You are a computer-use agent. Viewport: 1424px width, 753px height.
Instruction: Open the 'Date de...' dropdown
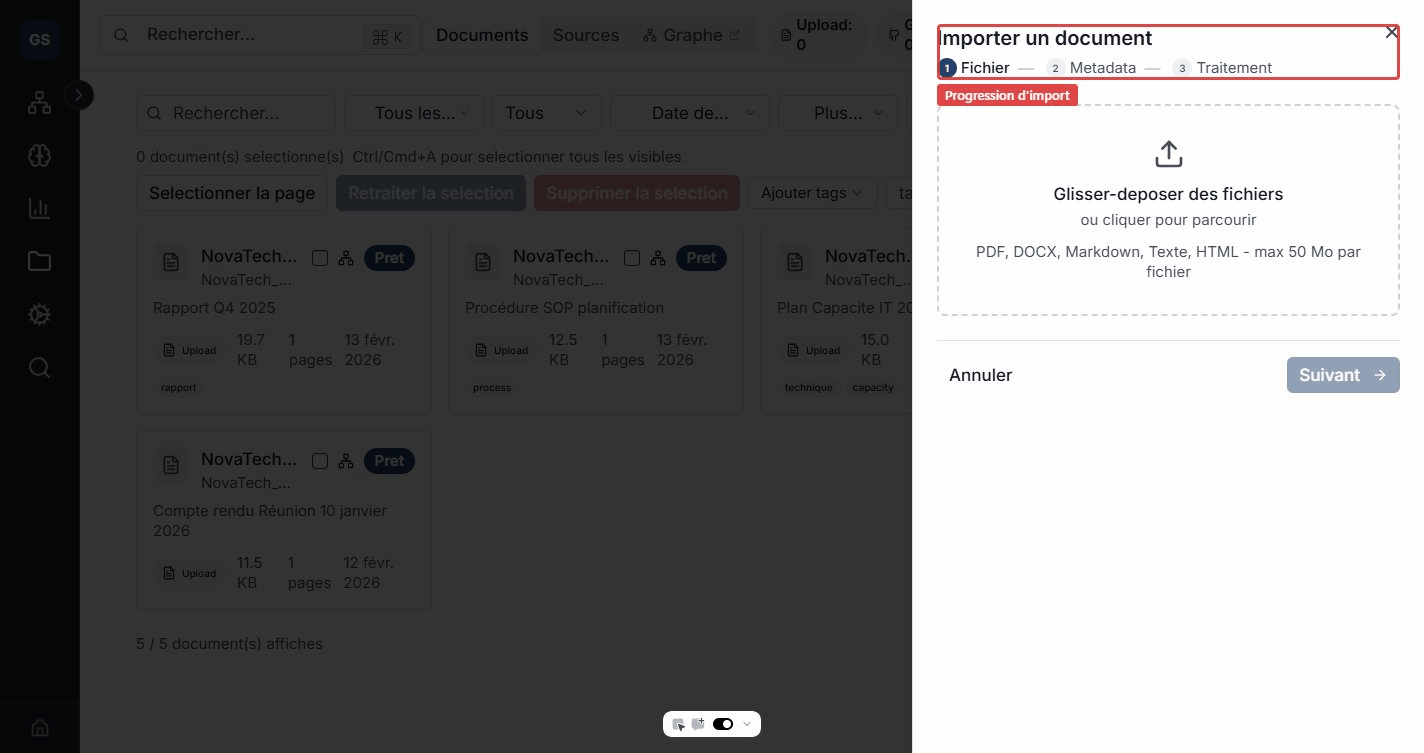(689, 113)
